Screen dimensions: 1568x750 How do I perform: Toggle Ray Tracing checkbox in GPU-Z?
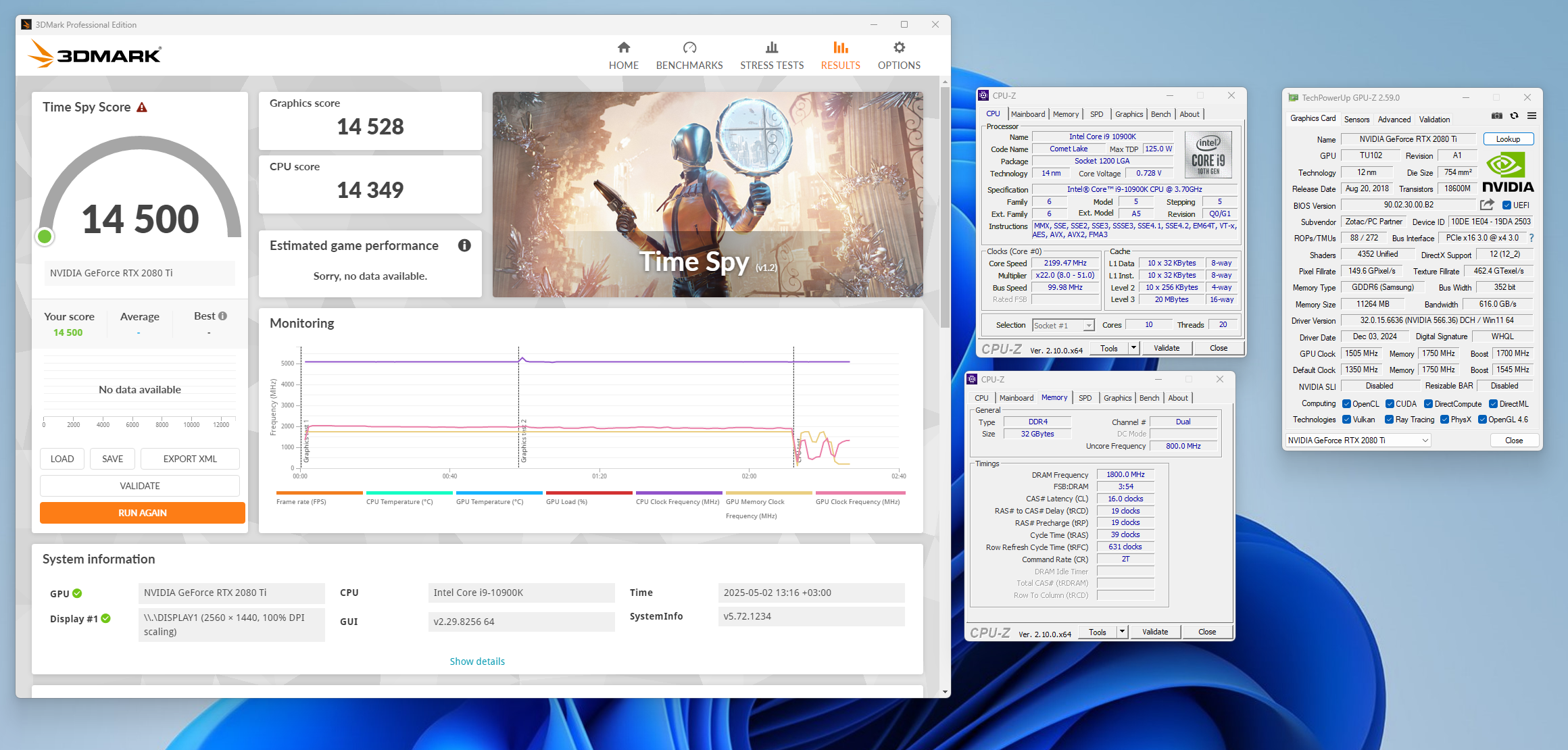tap(1389, 420)
